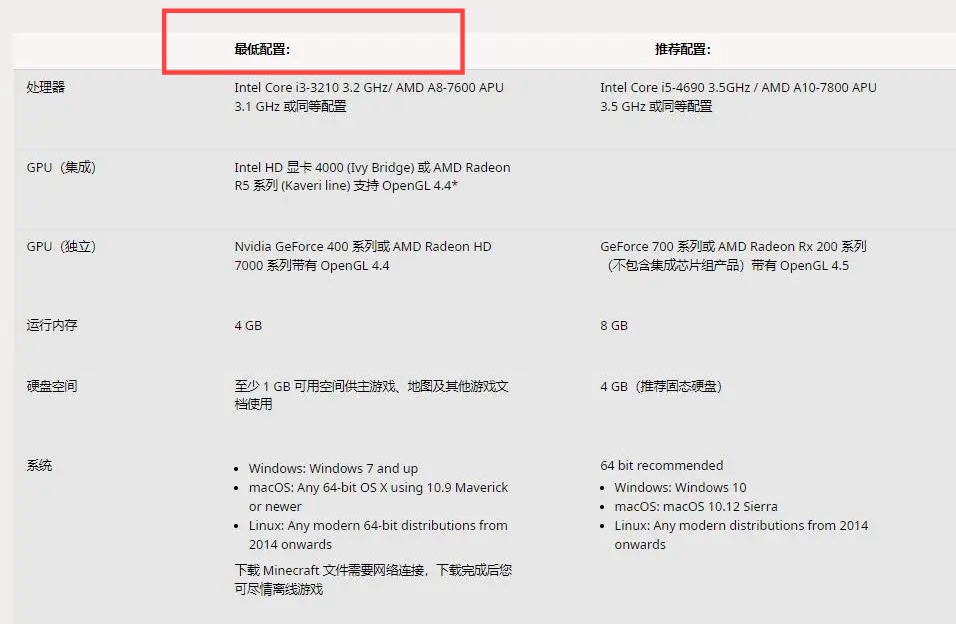The image size is (956, 624).
Task: Click the 系统 row label
Action: tap(39, 465)
